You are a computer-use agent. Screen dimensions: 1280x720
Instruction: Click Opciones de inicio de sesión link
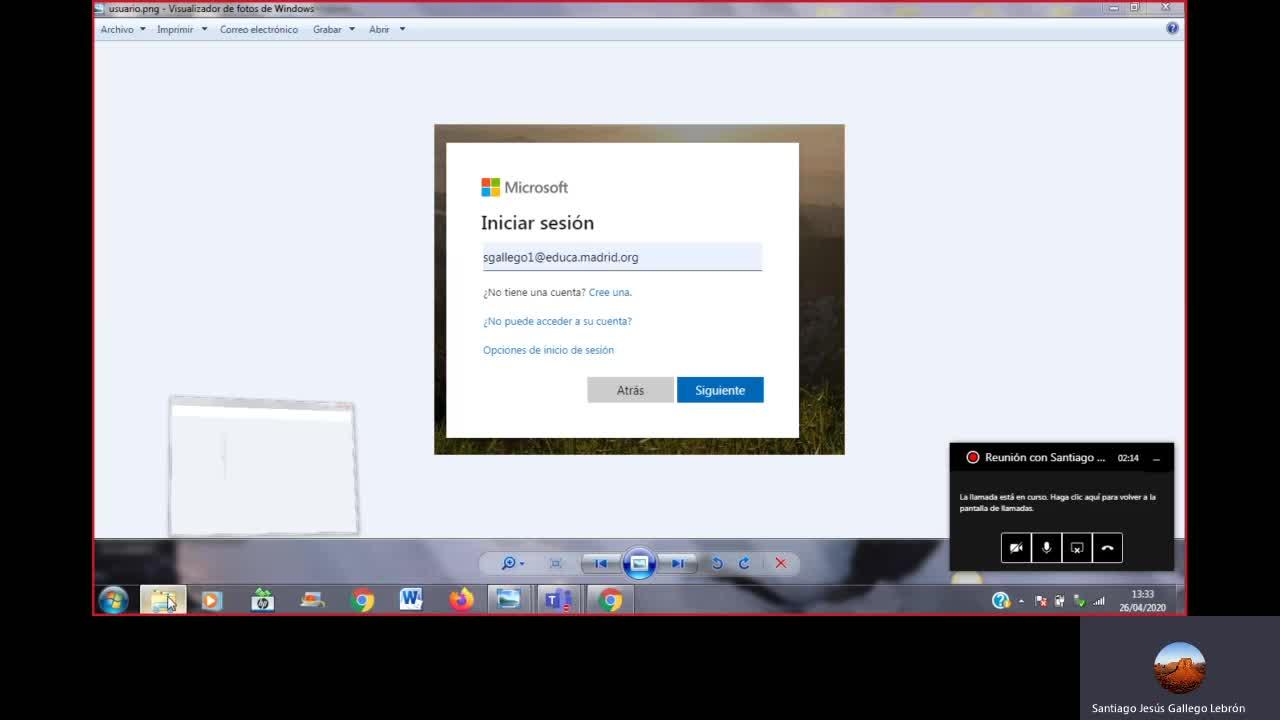pyautogui.click(x=548, y=350)
